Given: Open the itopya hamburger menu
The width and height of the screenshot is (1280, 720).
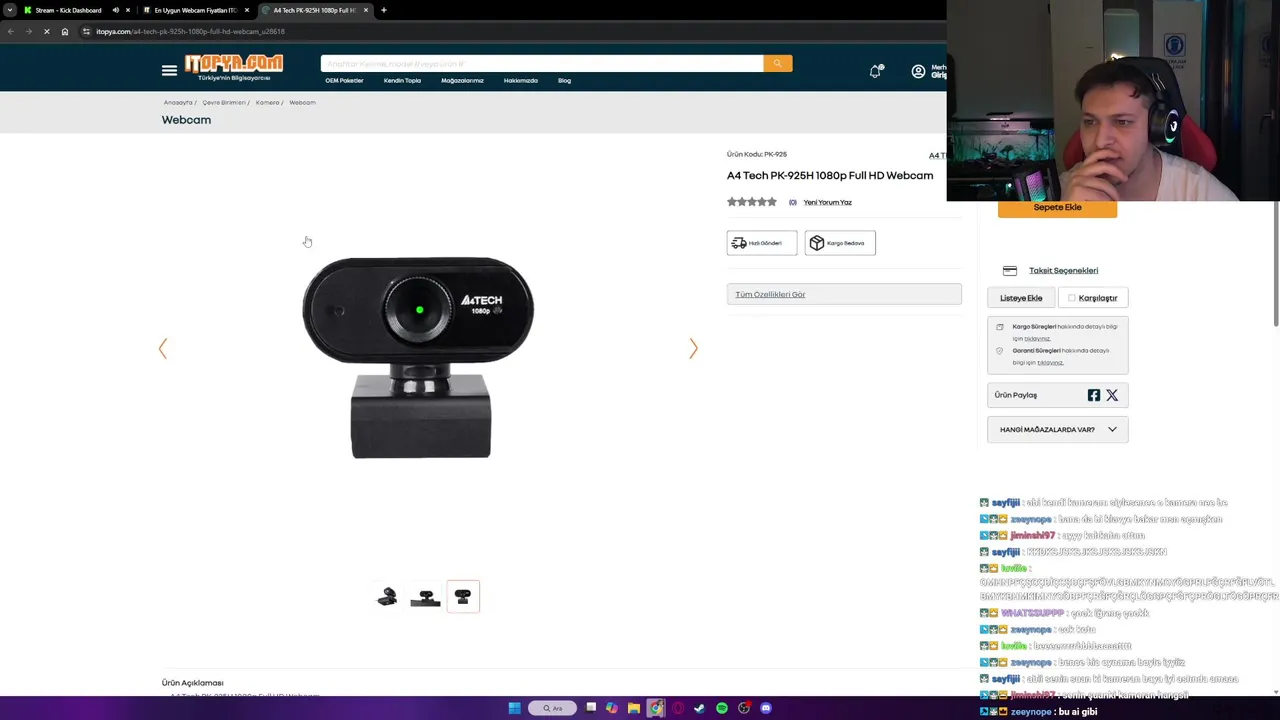Looking at the screenshot, I should click(x=169, y=70).
